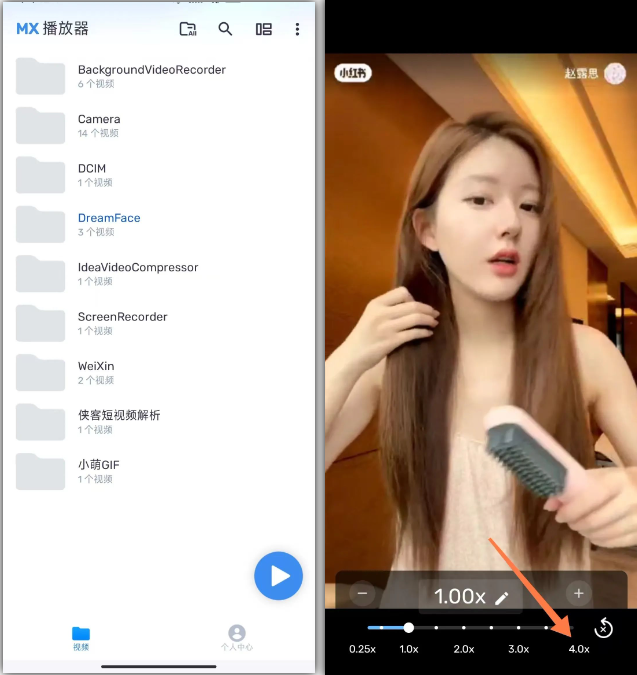Click the 1.0x speed label

click(408, 649)
